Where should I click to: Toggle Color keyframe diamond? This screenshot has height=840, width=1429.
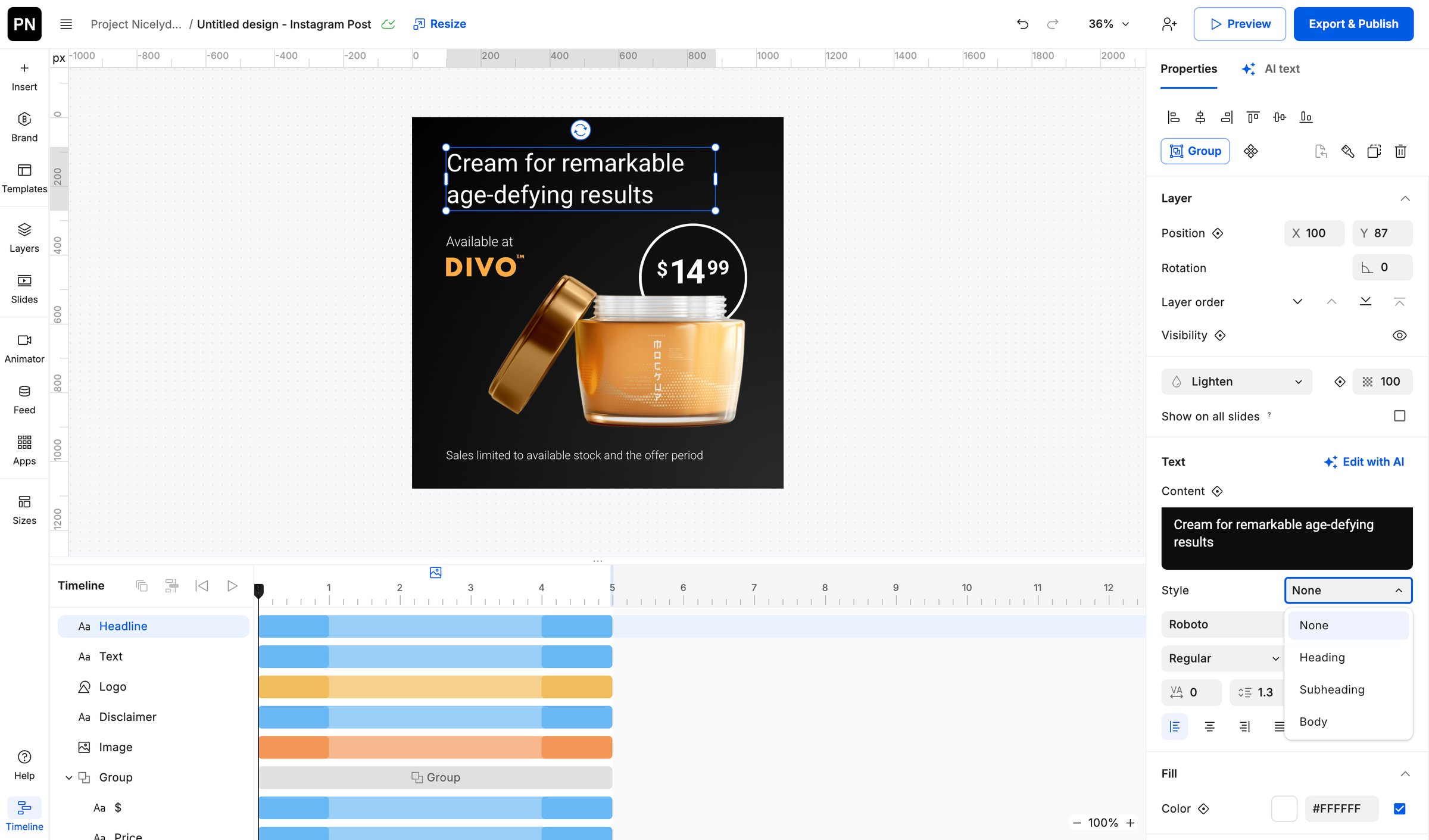tap(1203, 808)
